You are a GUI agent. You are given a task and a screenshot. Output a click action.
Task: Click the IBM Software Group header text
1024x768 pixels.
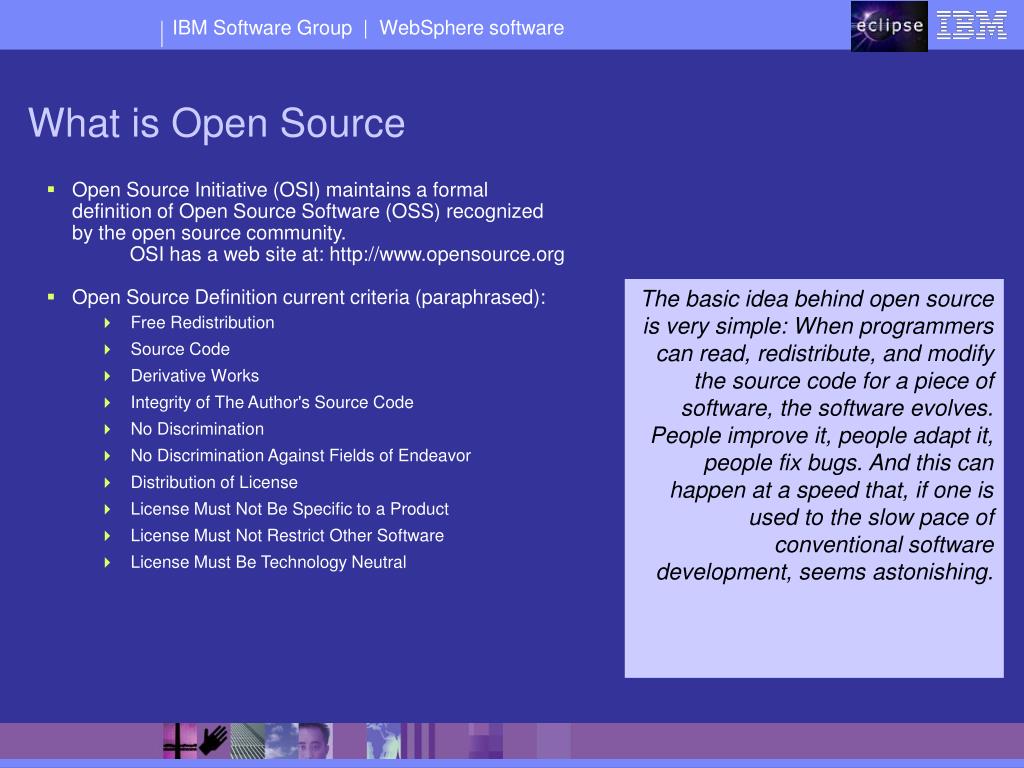[x=262, y=28]
